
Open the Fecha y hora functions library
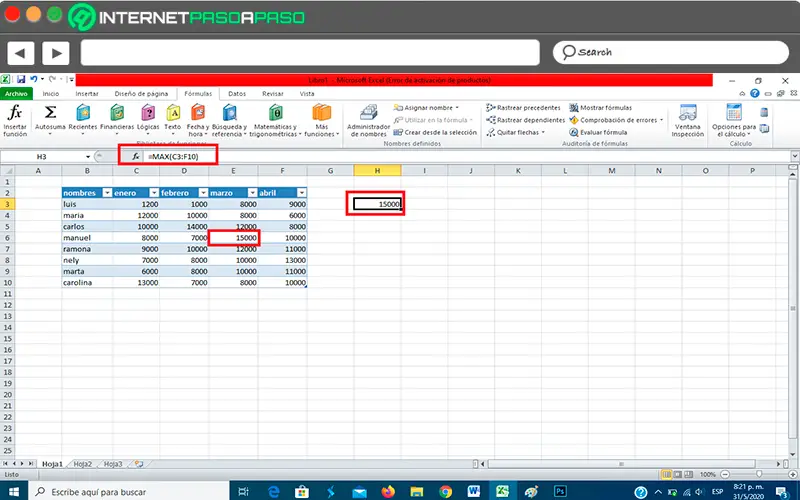tap(198, 120)
